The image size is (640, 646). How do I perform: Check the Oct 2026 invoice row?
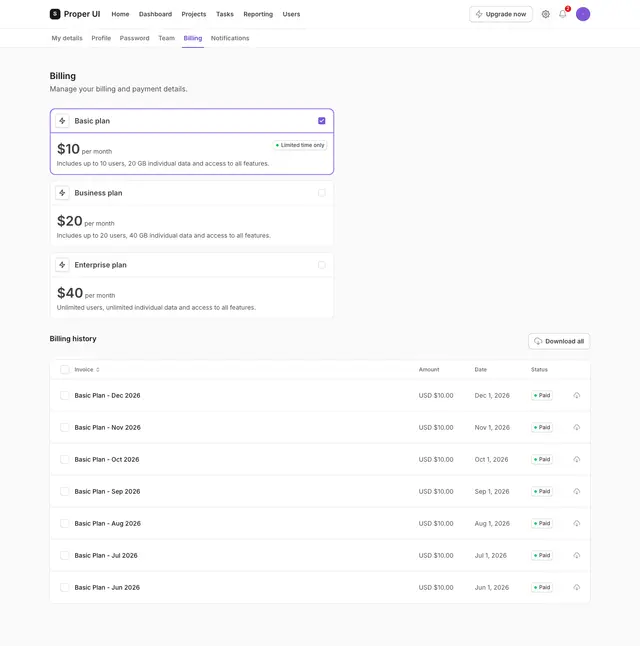(65, 459)
